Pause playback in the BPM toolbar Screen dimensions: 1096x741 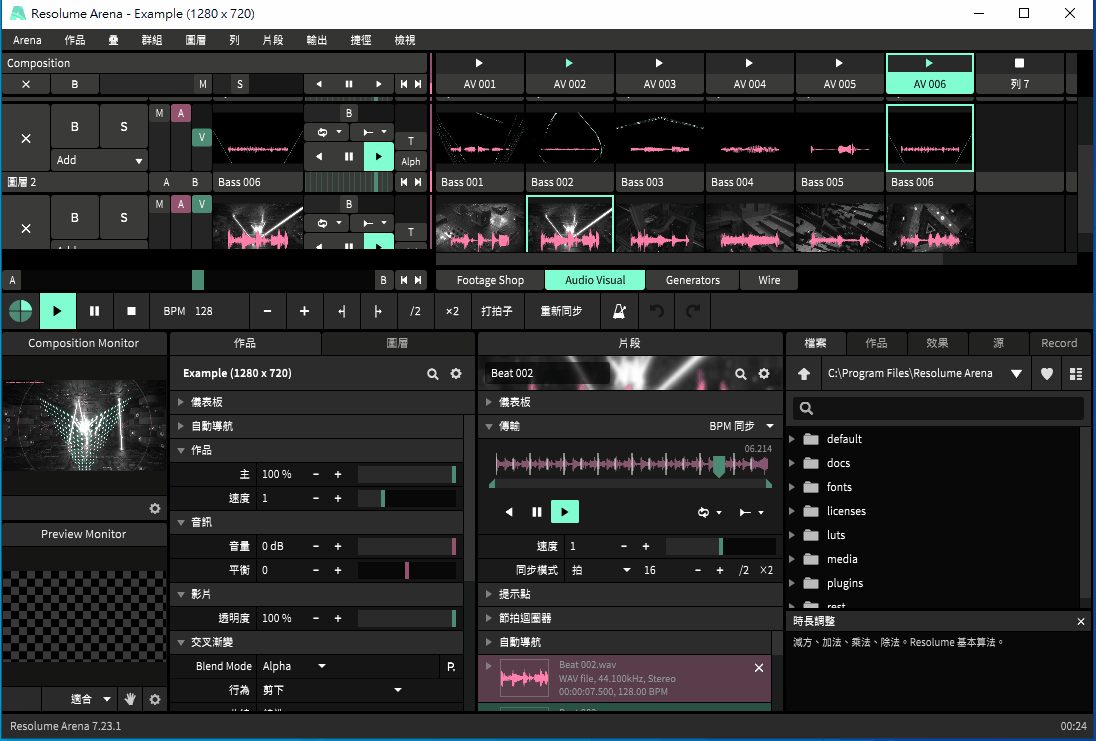94,311
